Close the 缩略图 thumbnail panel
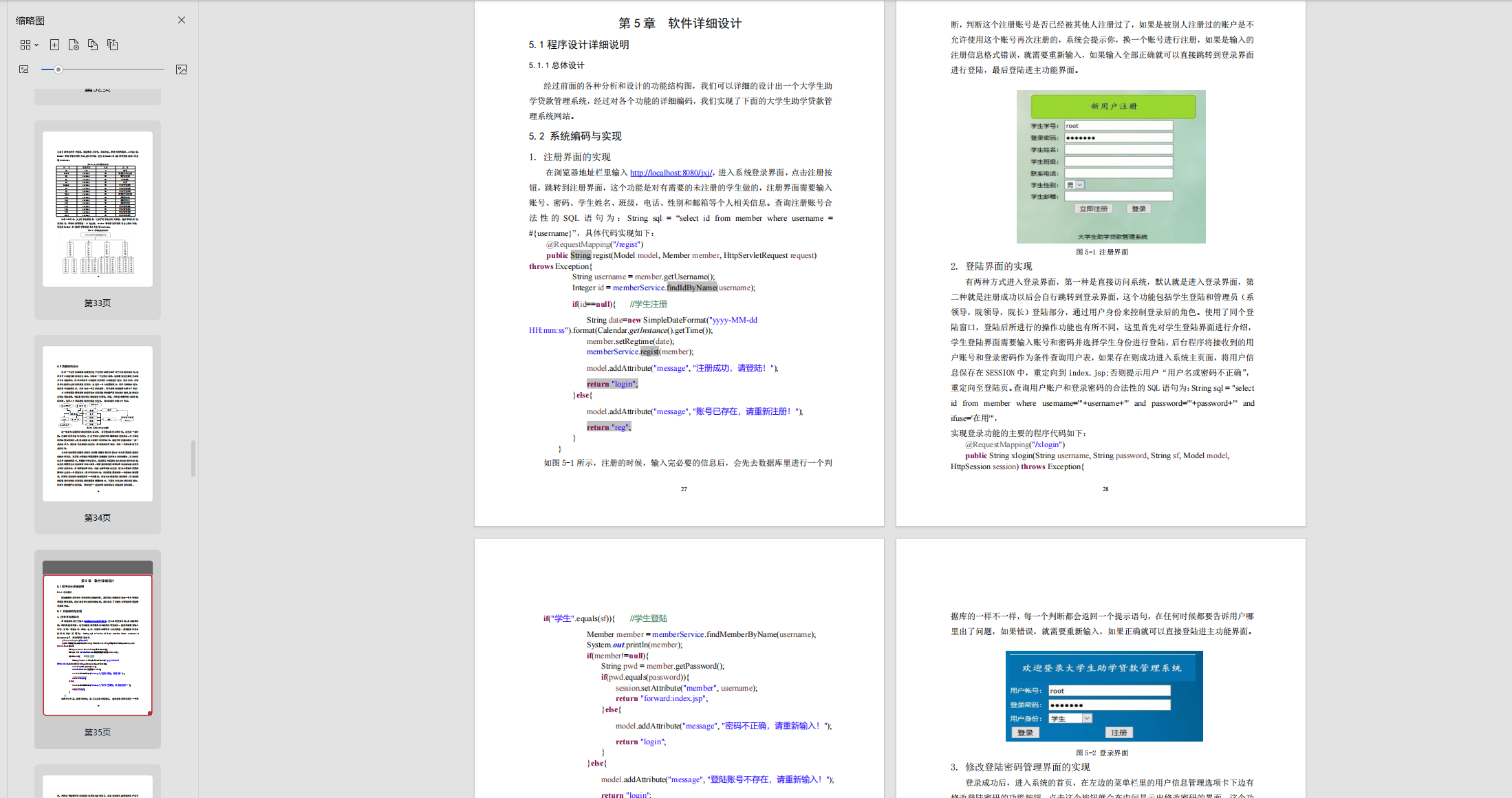The width and height of the screenshot is (1512, 798). tap(181, 20)
